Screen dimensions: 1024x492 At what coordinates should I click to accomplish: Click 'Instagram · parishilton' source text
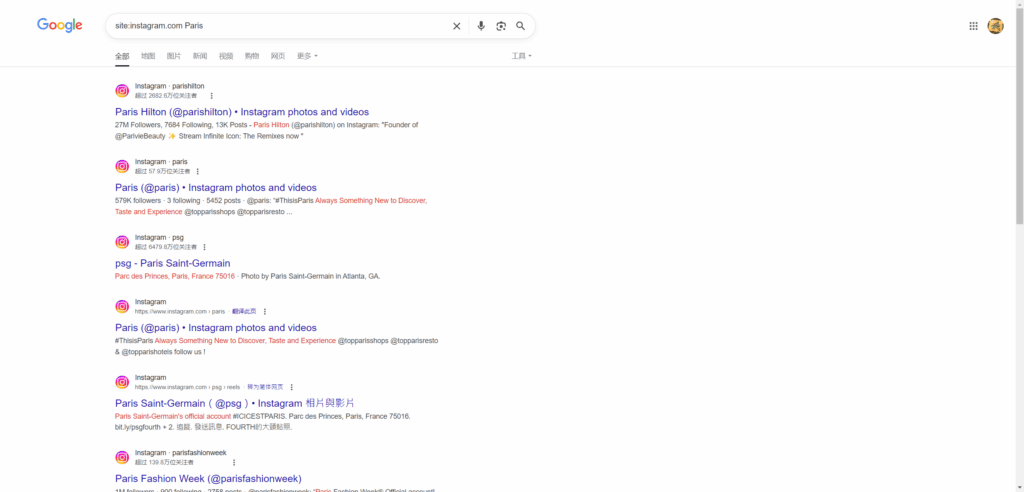[169, 86]
